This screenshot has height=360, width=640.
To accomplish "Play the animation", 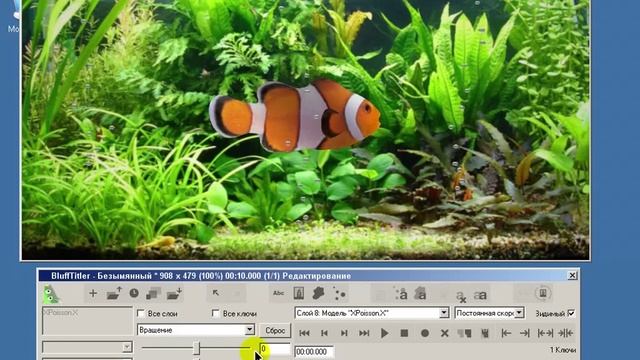I will pyautogui.click(x=384, y=333).
